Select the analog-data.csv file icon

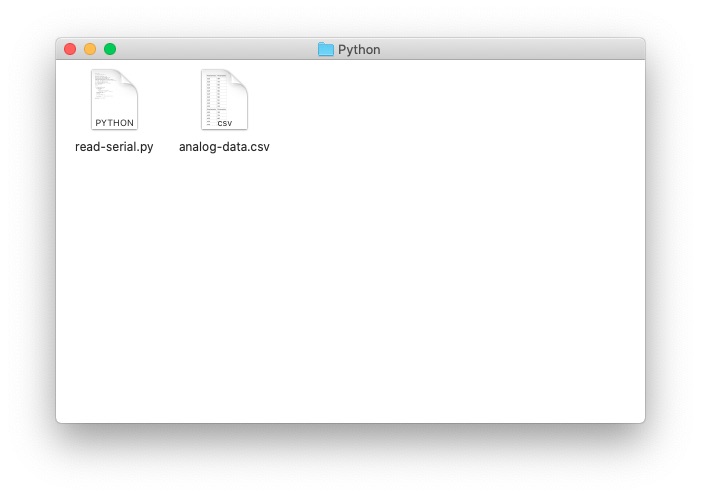[x=224, y=99]
